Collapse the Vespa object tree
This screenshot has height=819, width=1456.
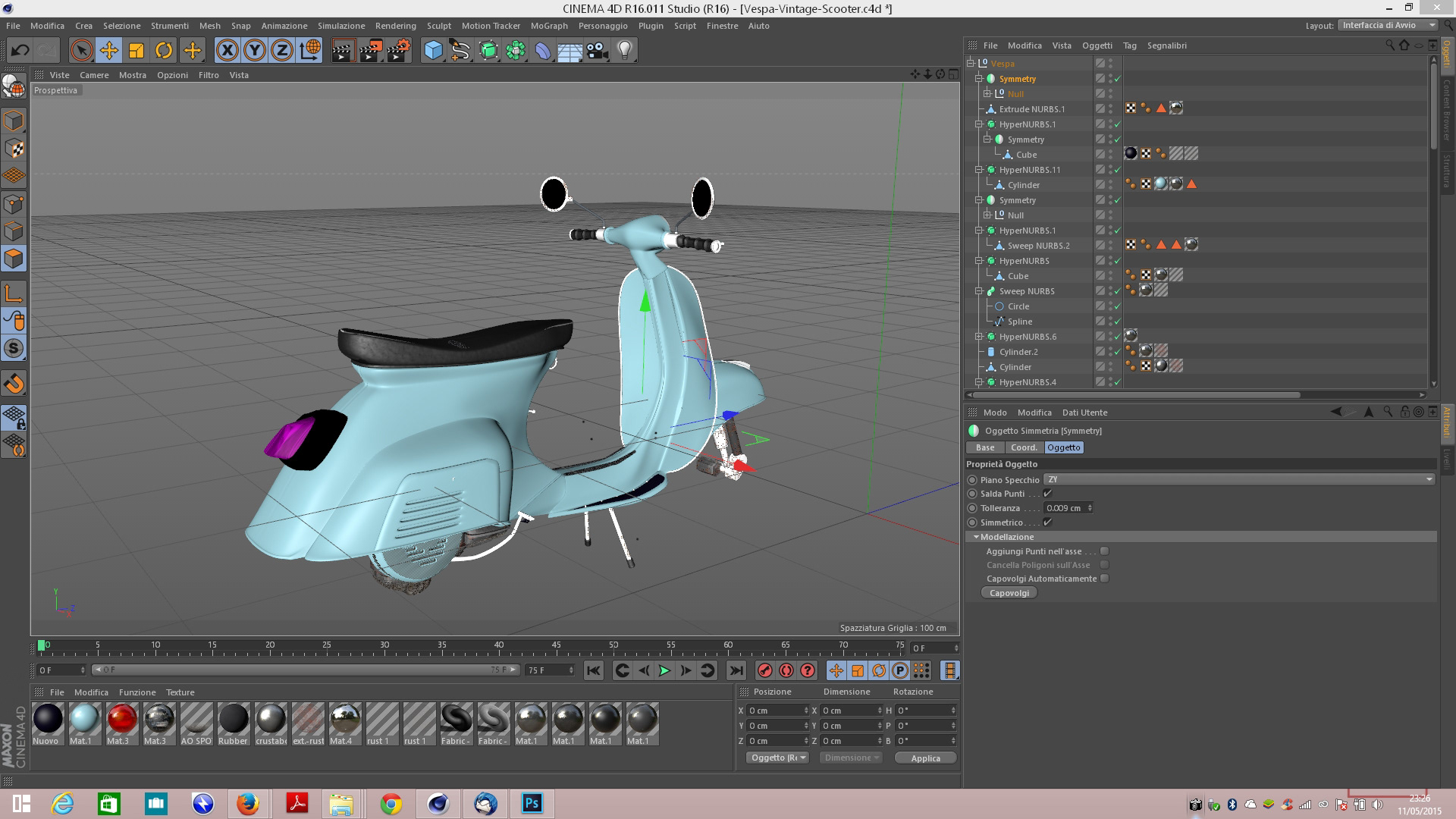point(971,64)
